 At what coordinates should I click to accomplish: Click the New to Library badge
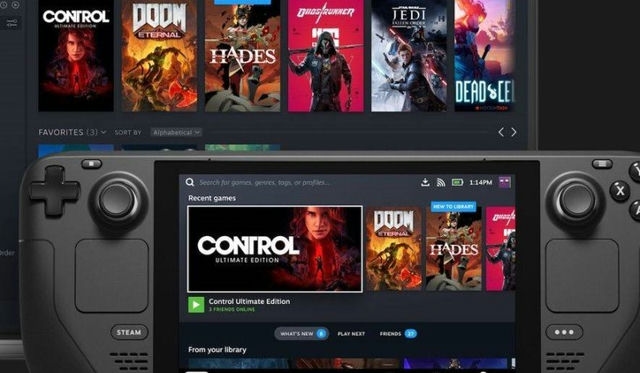[x=453, y=206]
